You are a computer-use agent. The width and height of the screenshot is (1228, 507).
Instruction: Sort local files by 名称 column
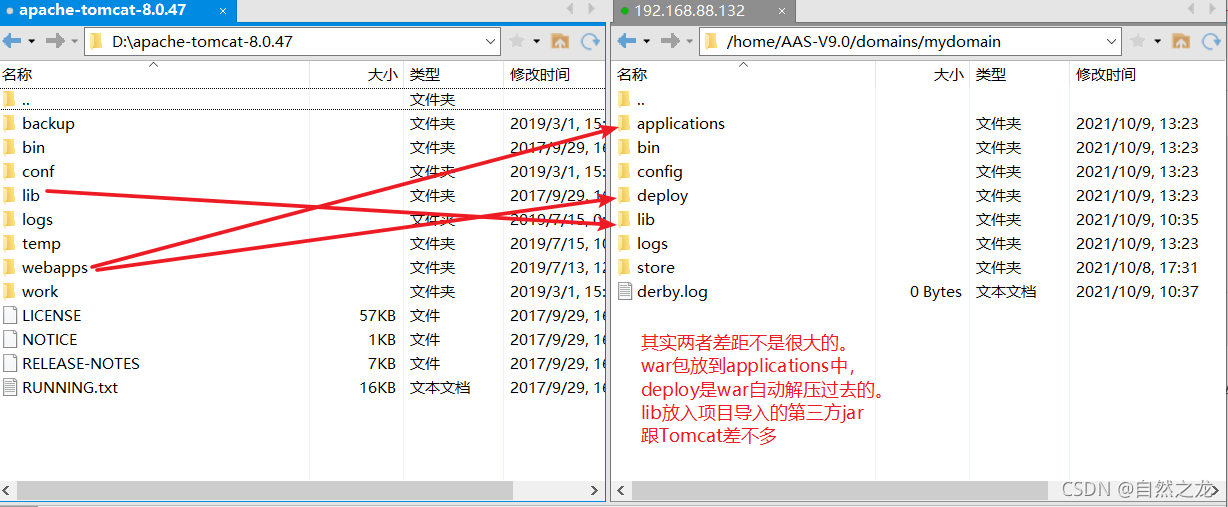pos(155,74)
